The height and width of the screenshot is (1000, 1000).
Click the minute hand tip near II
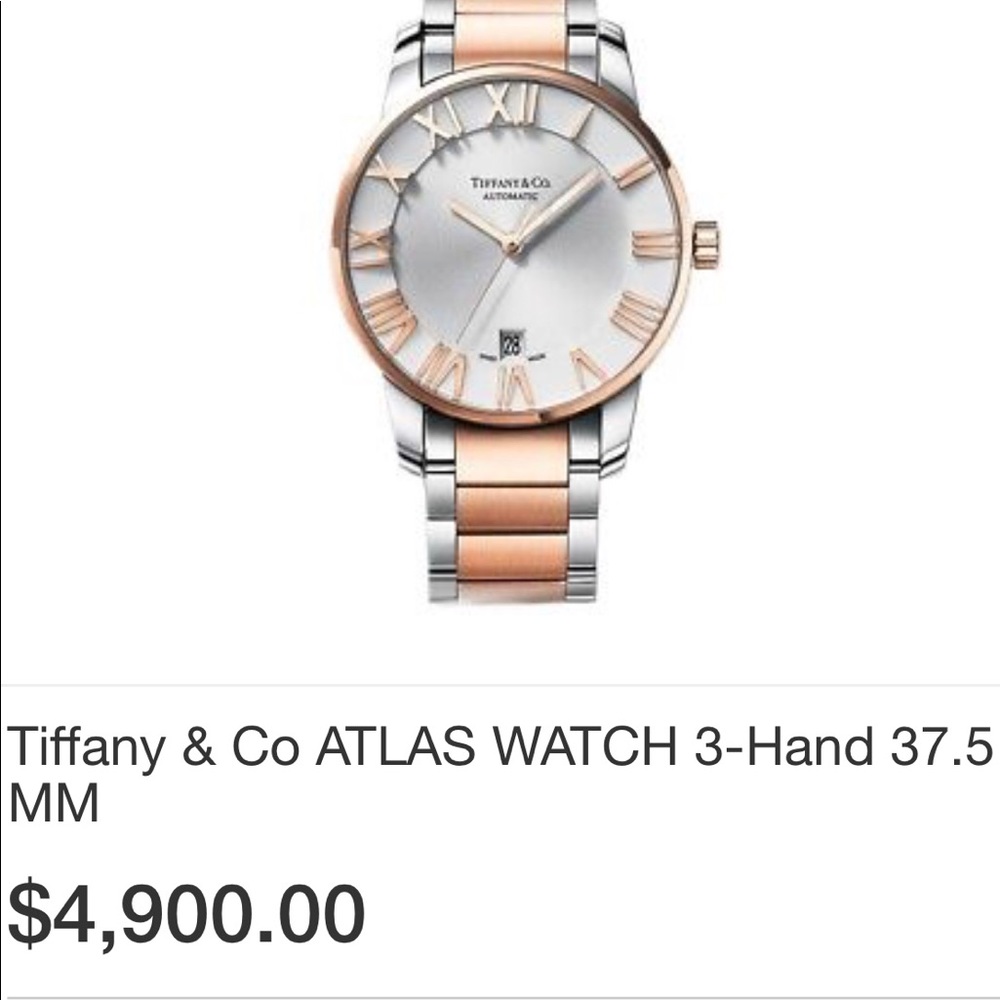pyautogui.click(x=591, y=177)
